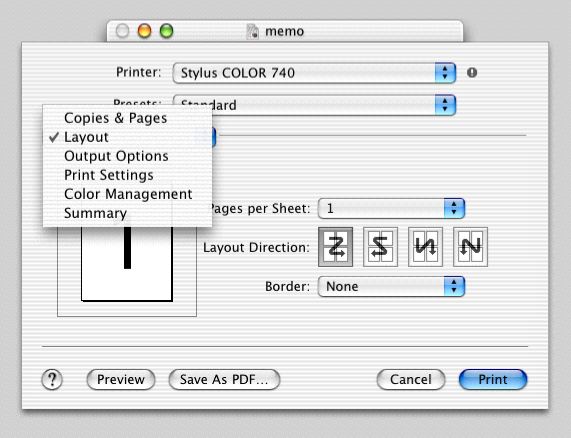Expand the Border dropdown set to None

(391, 287)
